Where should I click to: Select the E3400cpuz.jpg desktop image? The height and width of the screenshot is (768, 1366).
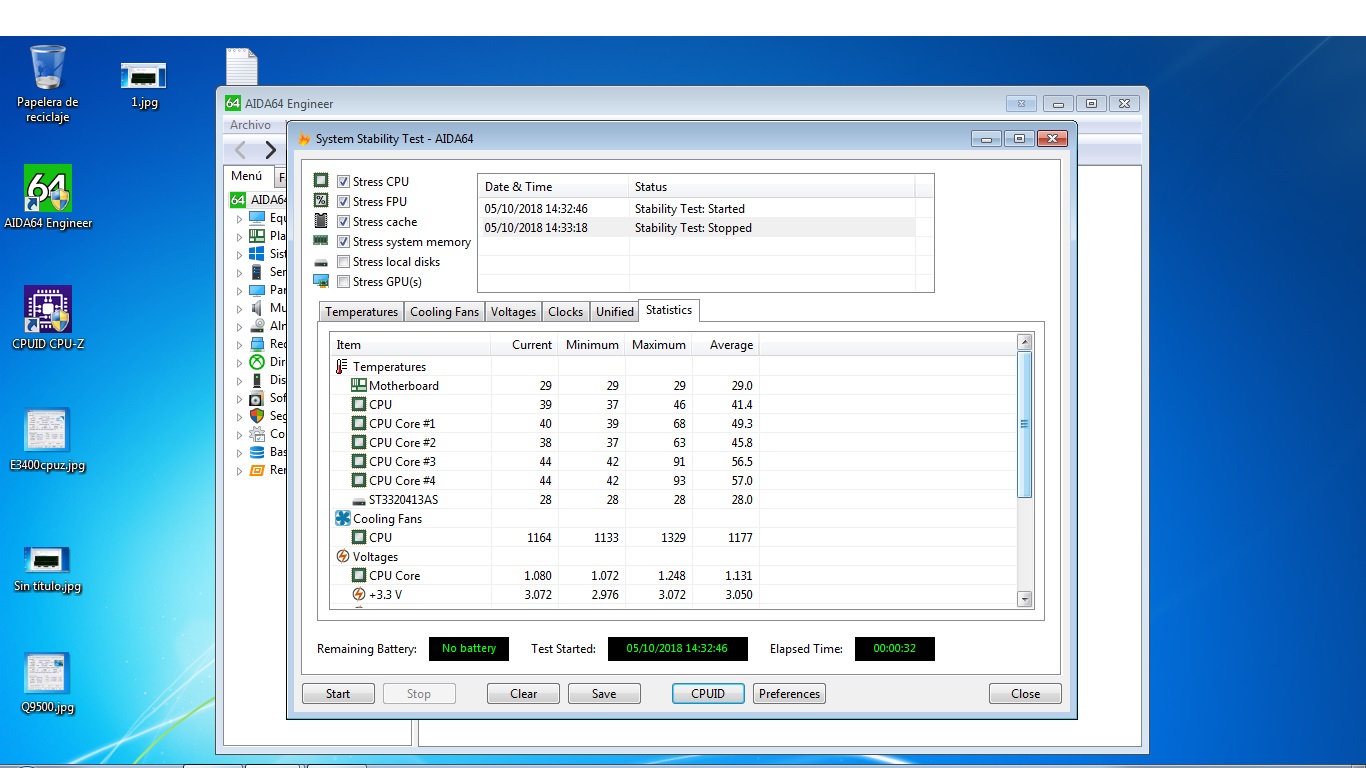[x=48, y=441]
